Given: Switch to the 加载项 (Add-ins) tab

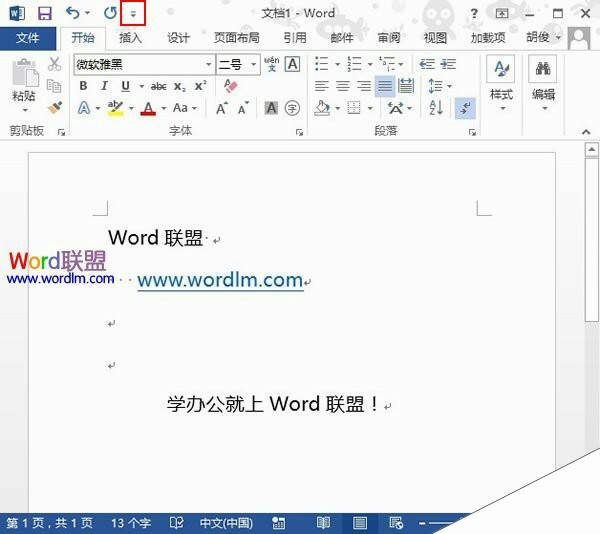Looking at the screenshot, I should (488, 38).
